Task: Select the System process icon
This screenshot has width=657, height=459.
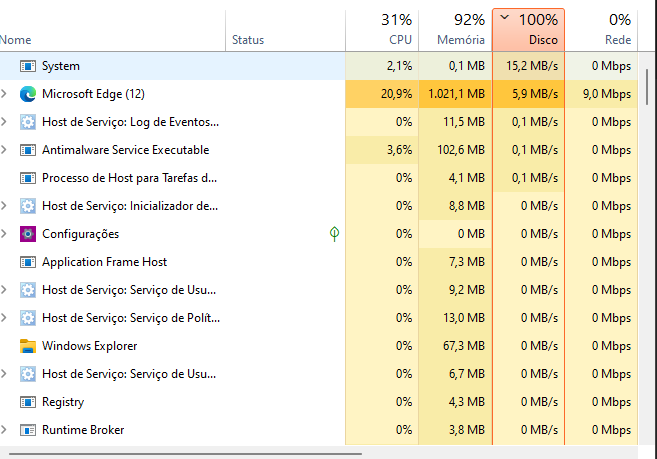Action: [28, 66]
